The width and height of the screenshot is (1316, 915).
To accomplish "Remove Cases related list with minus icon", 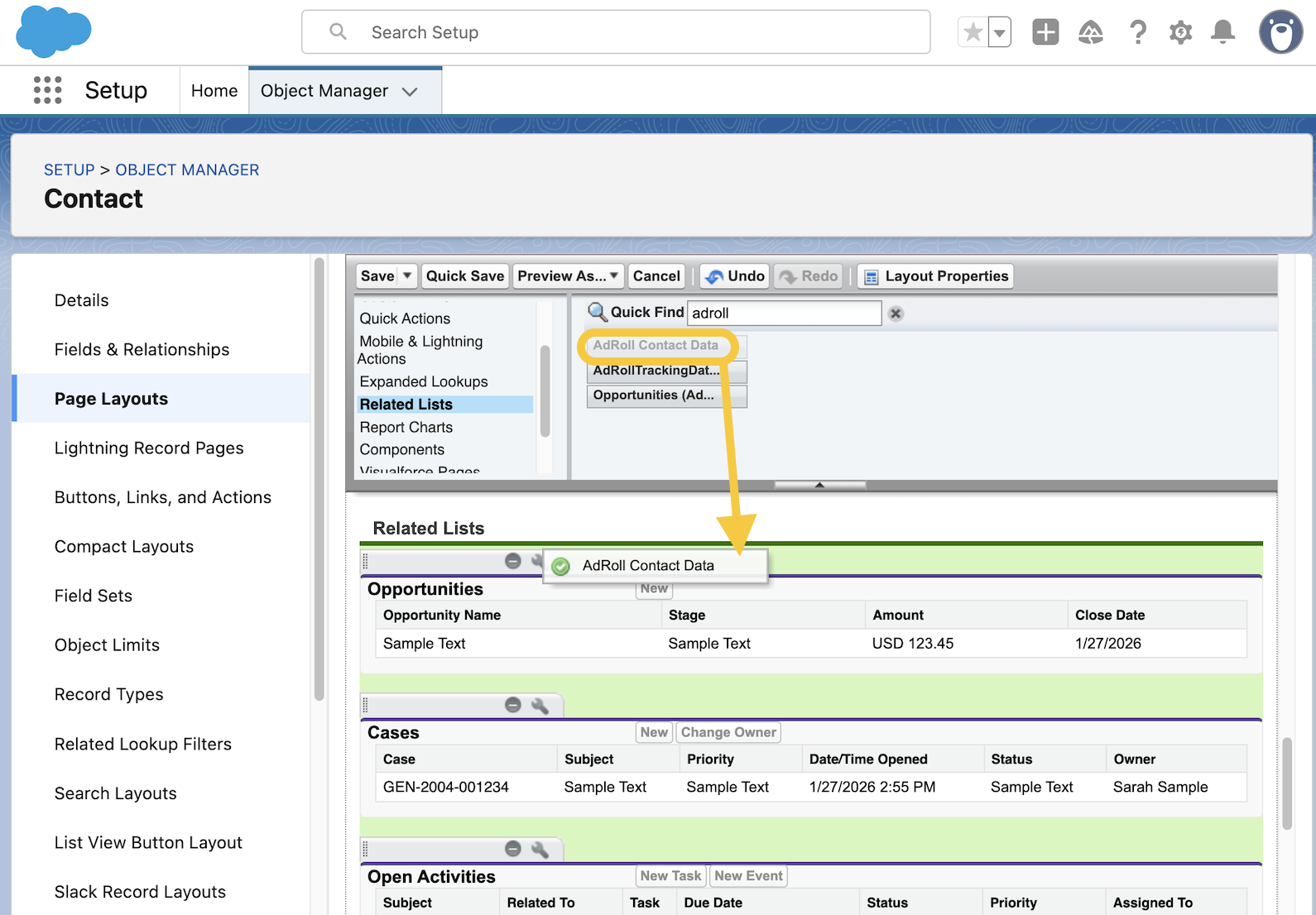I will pyautogui.click(x=513, y=705).
